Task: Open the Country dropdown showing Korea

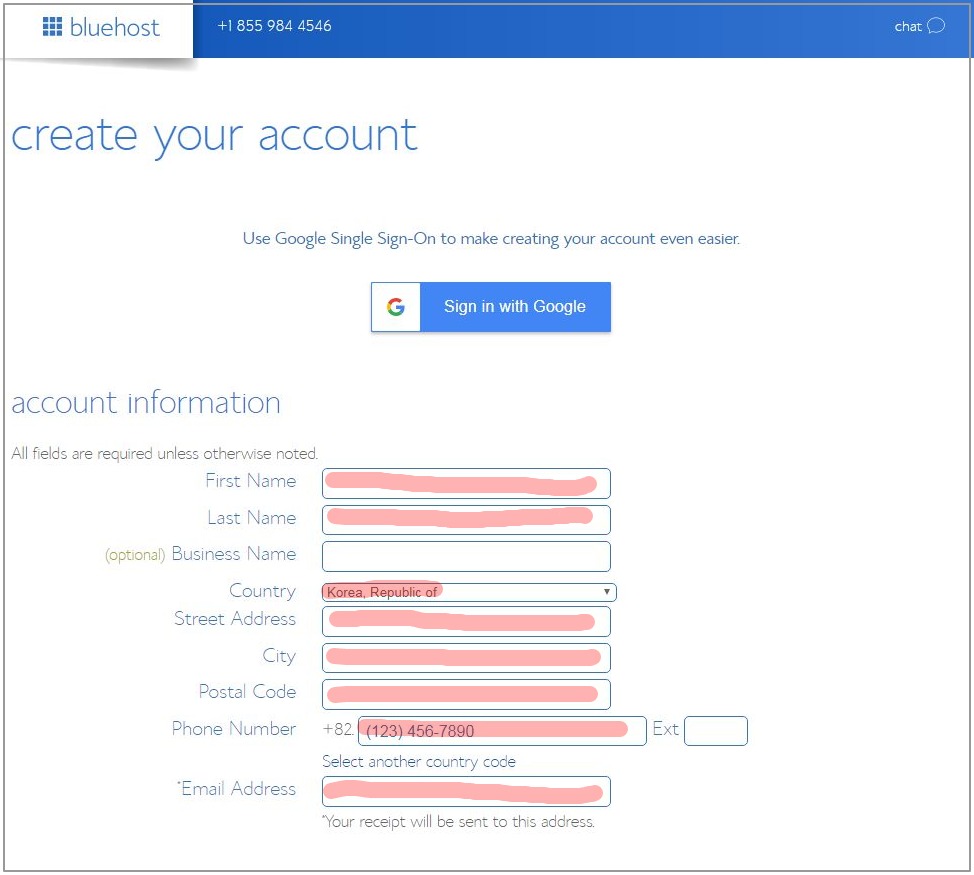Action: coord(466,592)
